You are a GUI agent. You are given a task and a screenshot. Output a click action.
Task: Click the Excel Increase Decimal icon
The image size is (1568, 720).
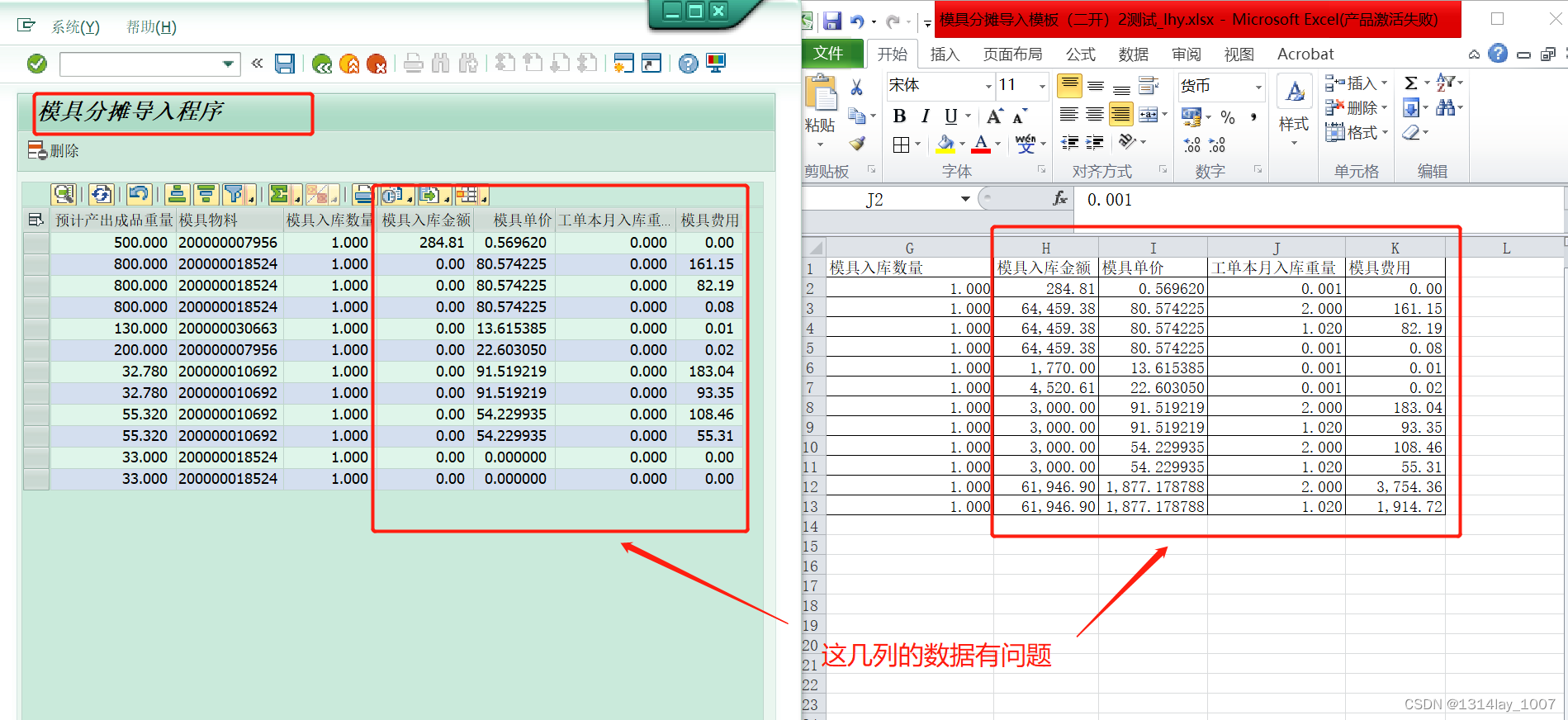tap(1191, 144)
